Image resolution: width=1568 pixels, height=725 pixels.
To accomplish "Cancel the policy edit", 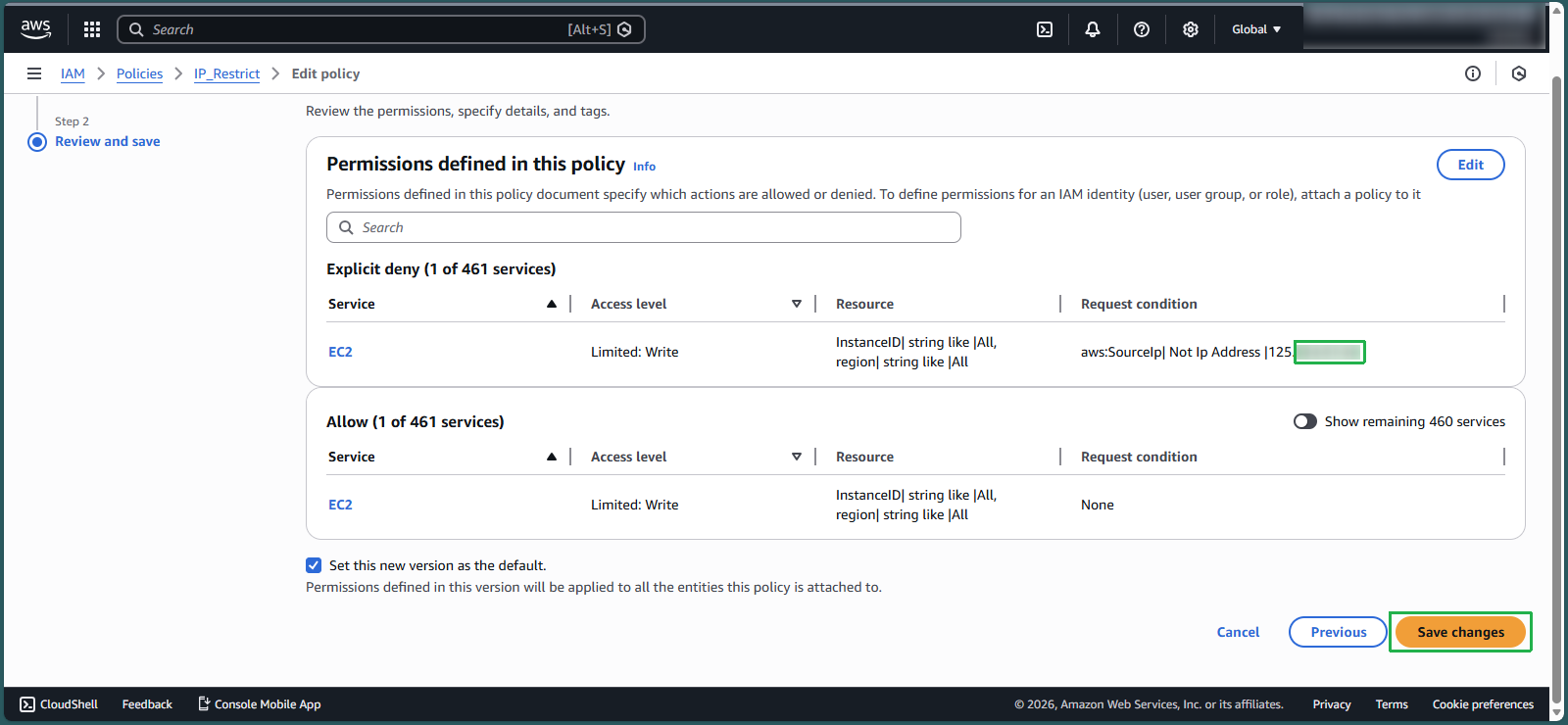I will pyautogui.click(x=1238, y=632).
